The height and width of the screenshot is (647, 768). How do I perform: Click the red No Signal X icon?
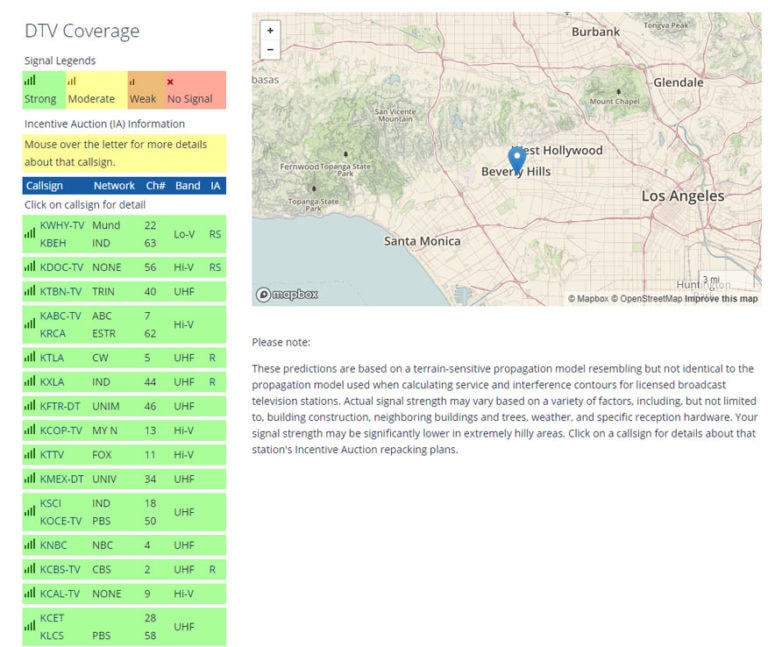pyautogui.click(x=170, y=82)
